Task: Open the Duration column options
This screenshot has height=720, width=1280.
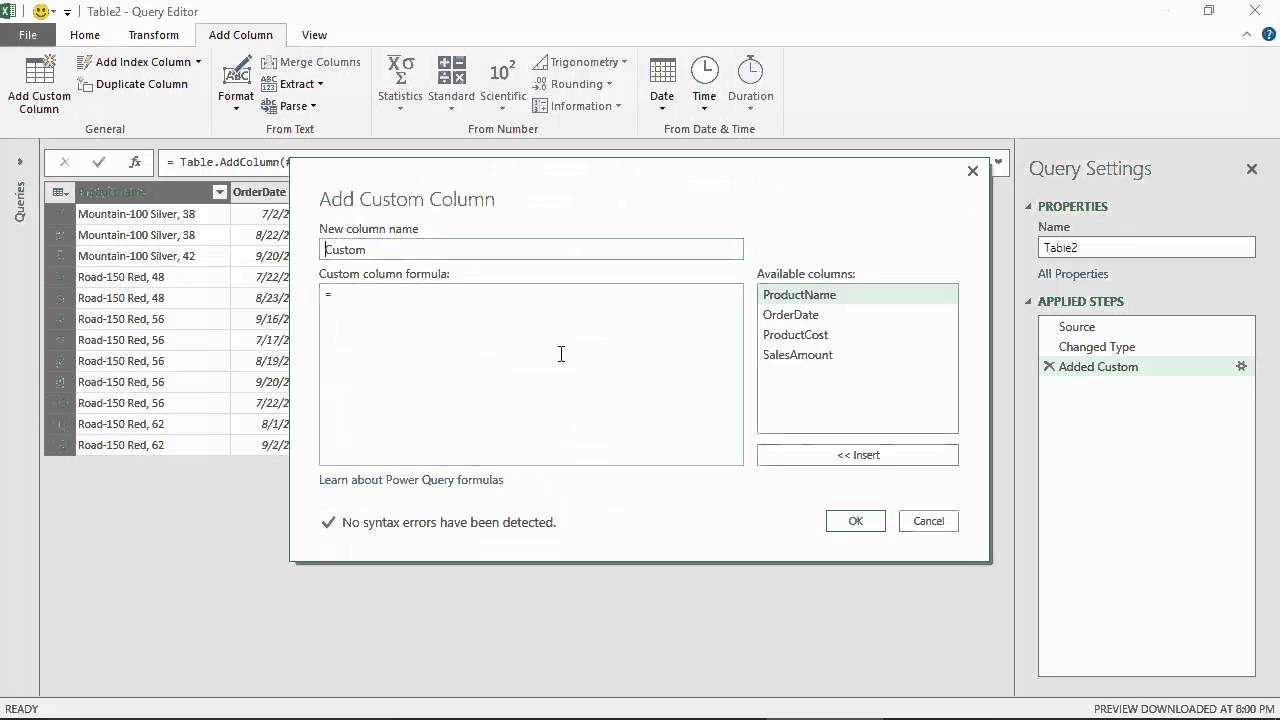Action: 750,85
